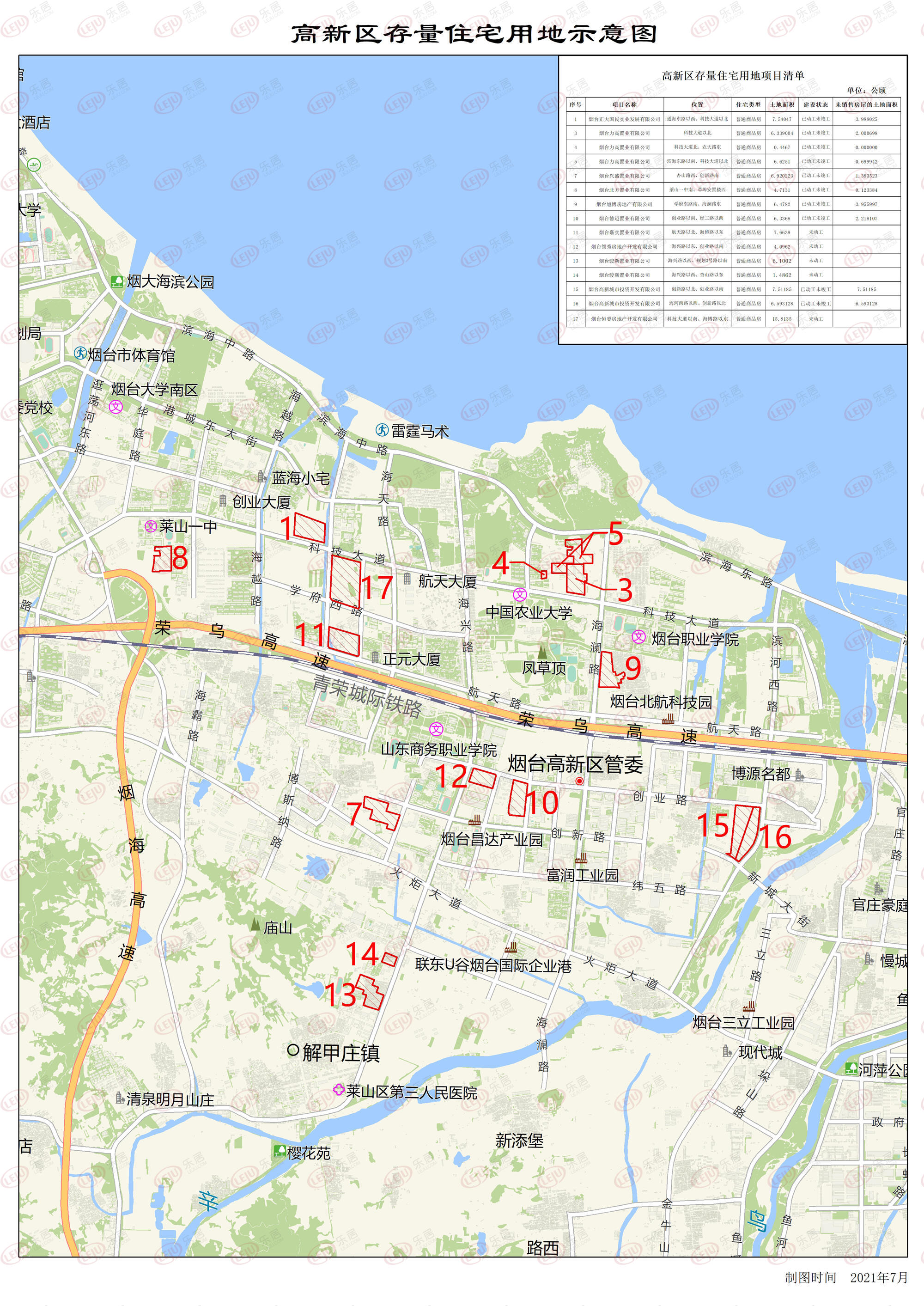Click the 项目名称 column header
This screenshot has height=1306, width=924.
624,105
